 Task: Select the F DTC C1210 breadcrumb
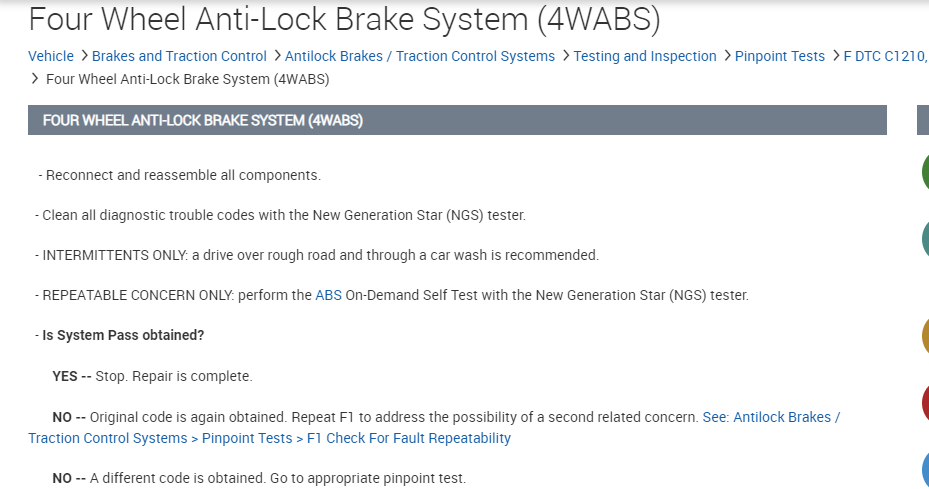885,56
